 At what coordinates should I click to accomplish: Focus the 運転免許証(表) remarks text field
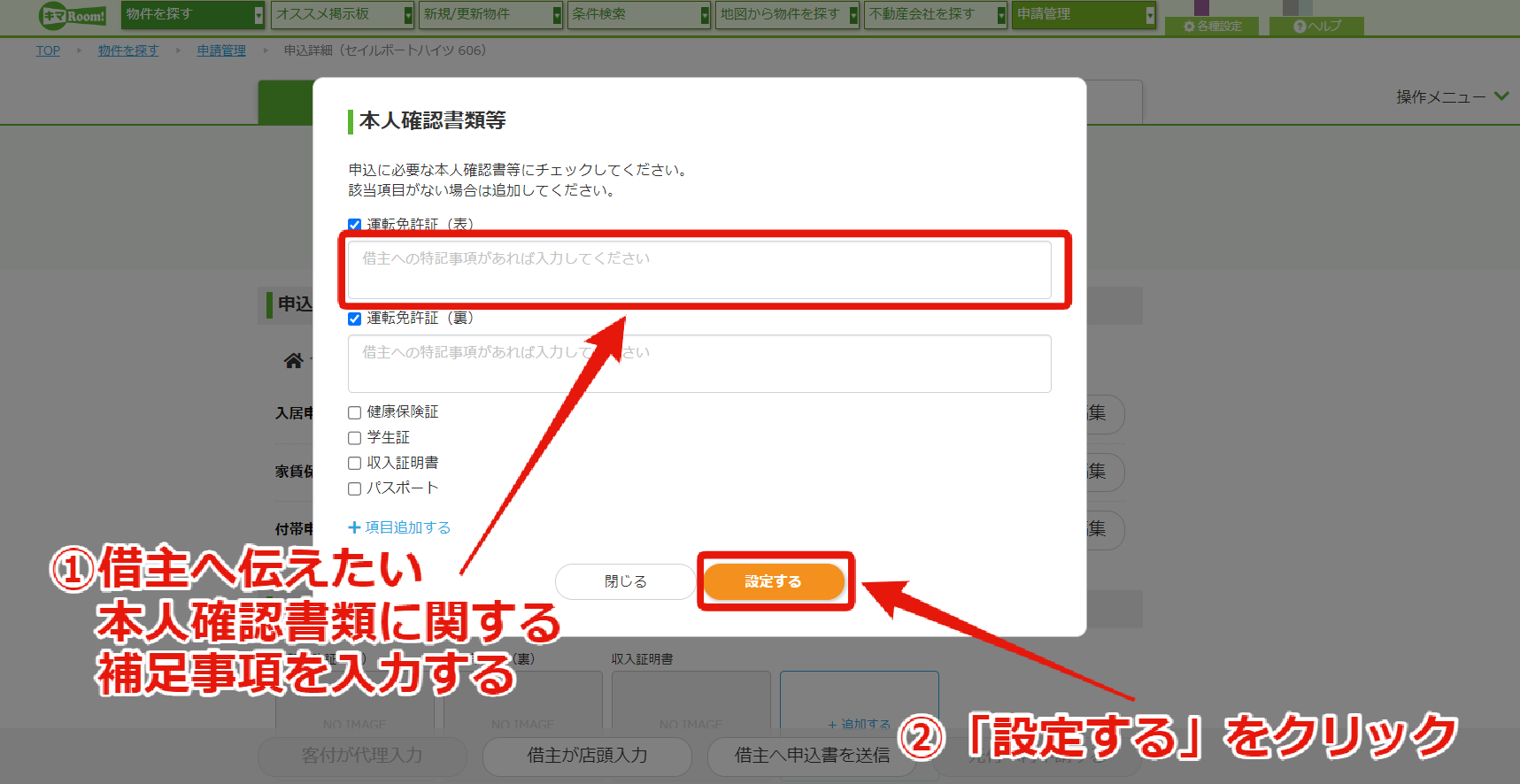click(x=699, y=270)
